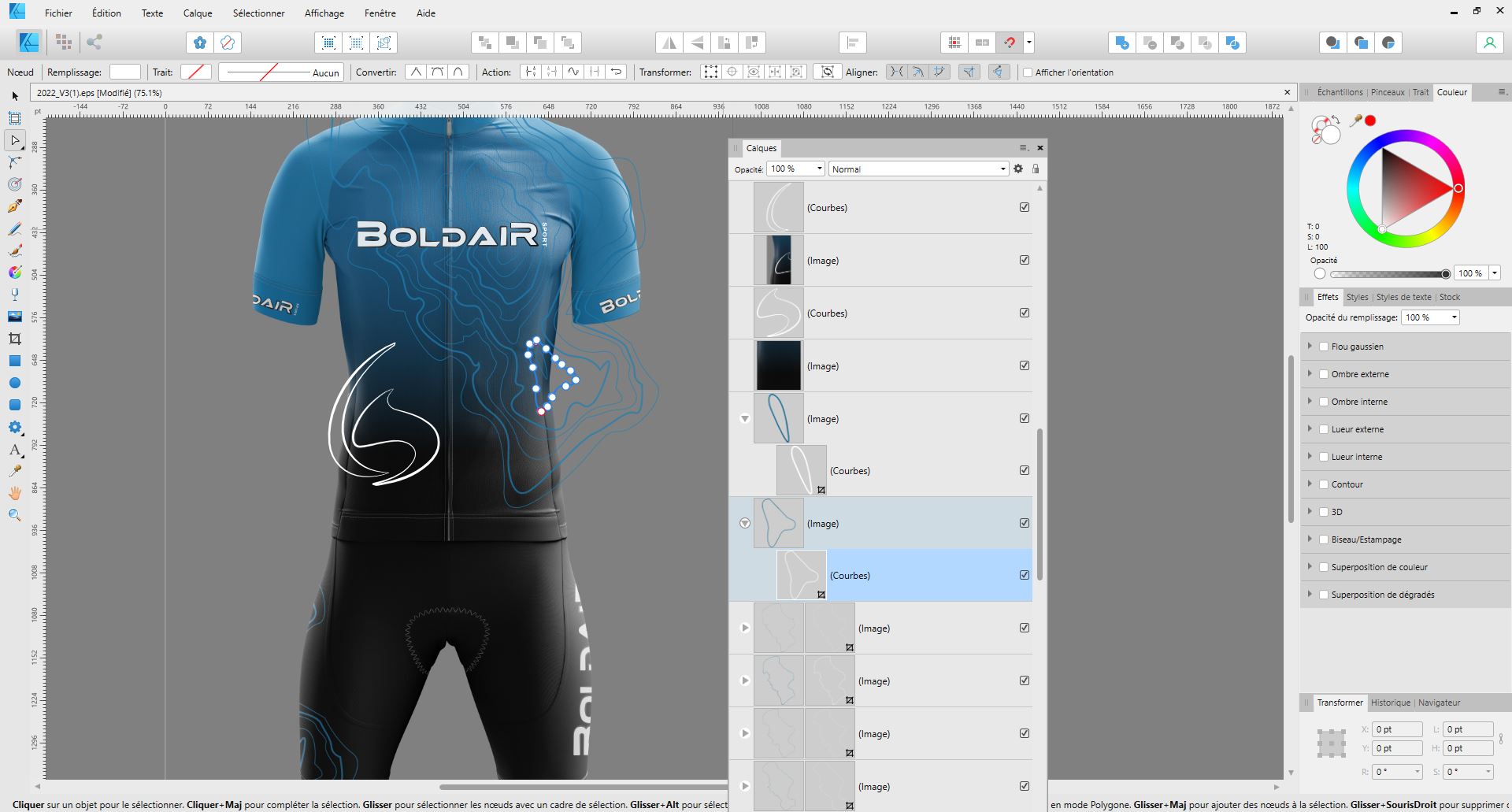Enable the Biseau/Estampage effect

[x=1324, y=539]
